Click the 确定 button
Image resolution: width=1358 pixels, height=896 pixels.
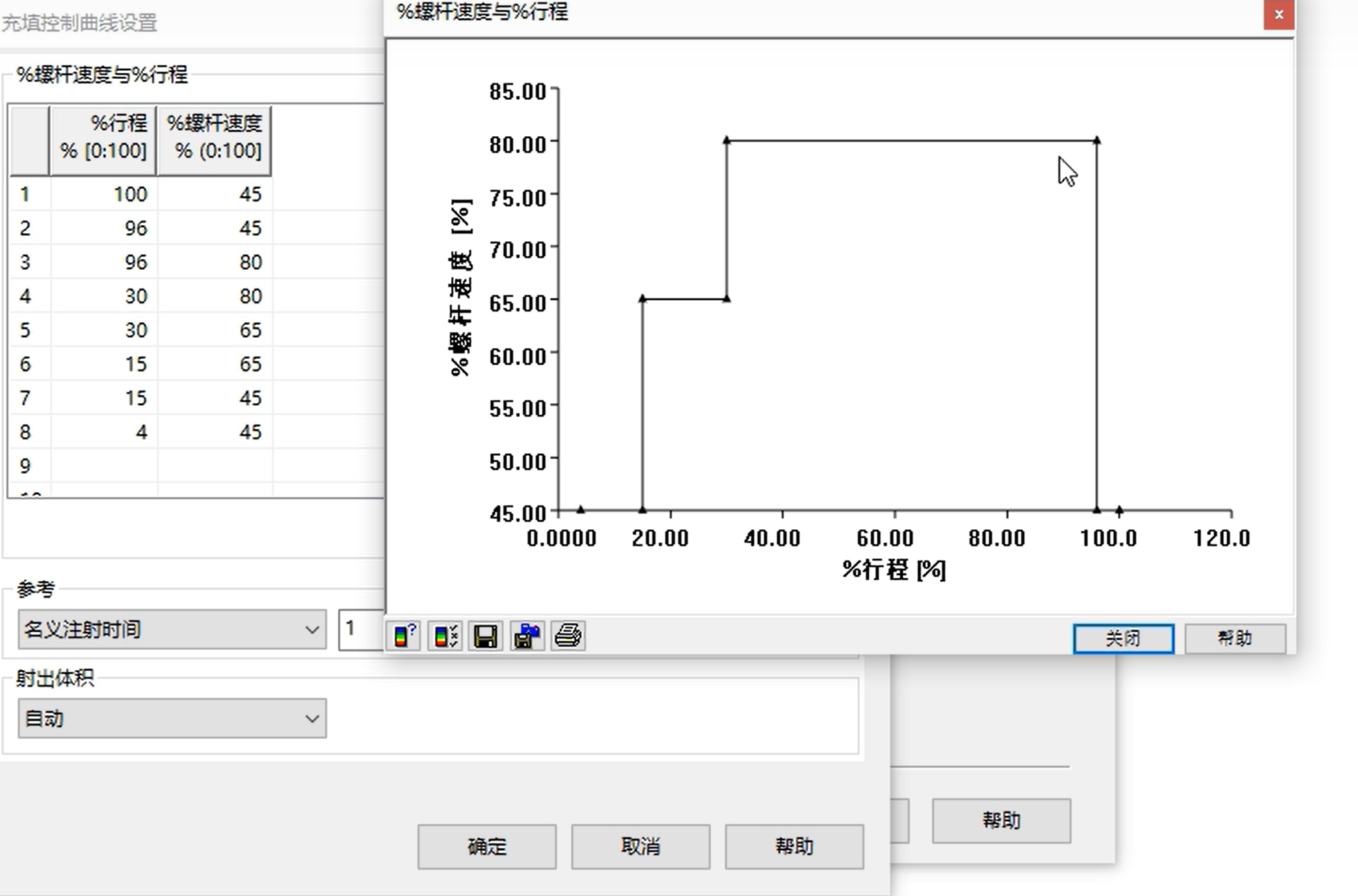(x=487, y=846)
